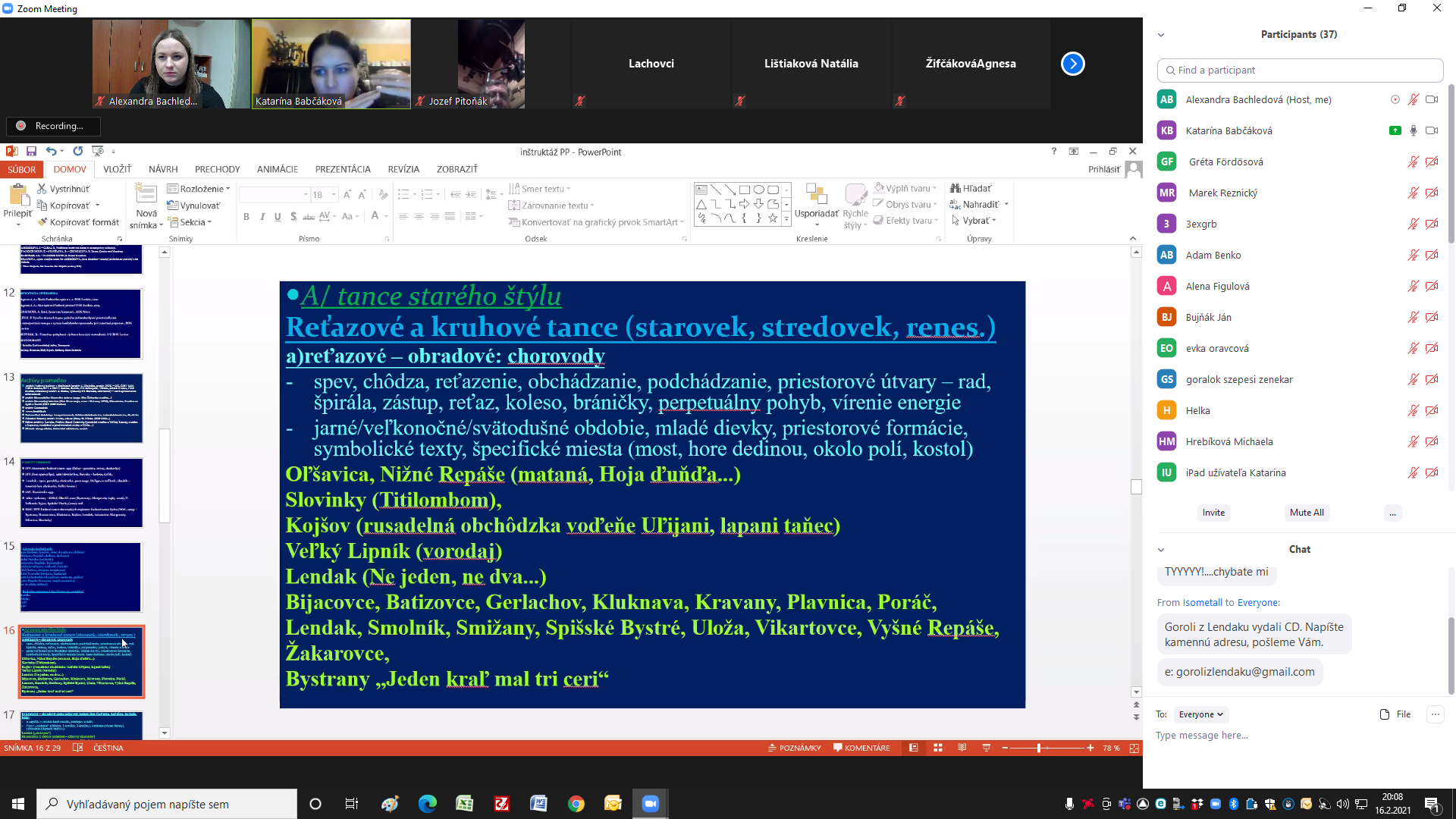This screenshot has height=819, width=1456.
Task: Toggle the camera for Katarína Babčáková
Action: tap(1432, 130)
